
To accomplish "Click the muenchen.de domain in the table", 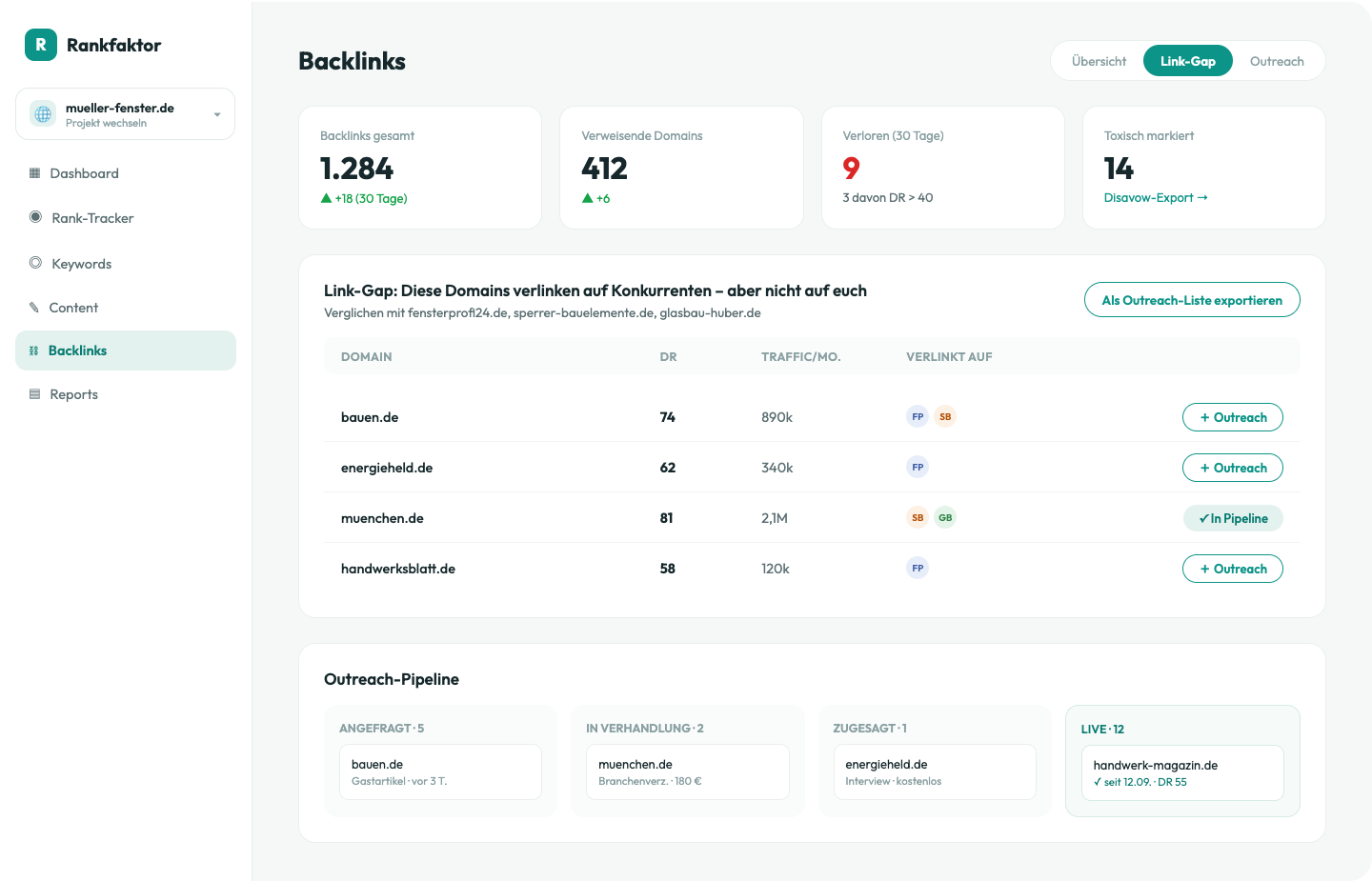I will point(382,518).
